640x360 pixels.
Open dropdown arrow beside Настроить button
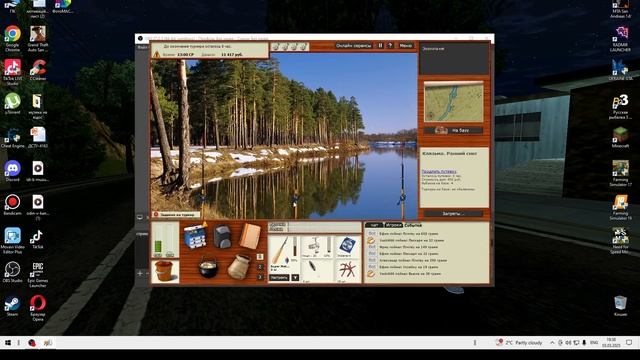tap(295, 278)
